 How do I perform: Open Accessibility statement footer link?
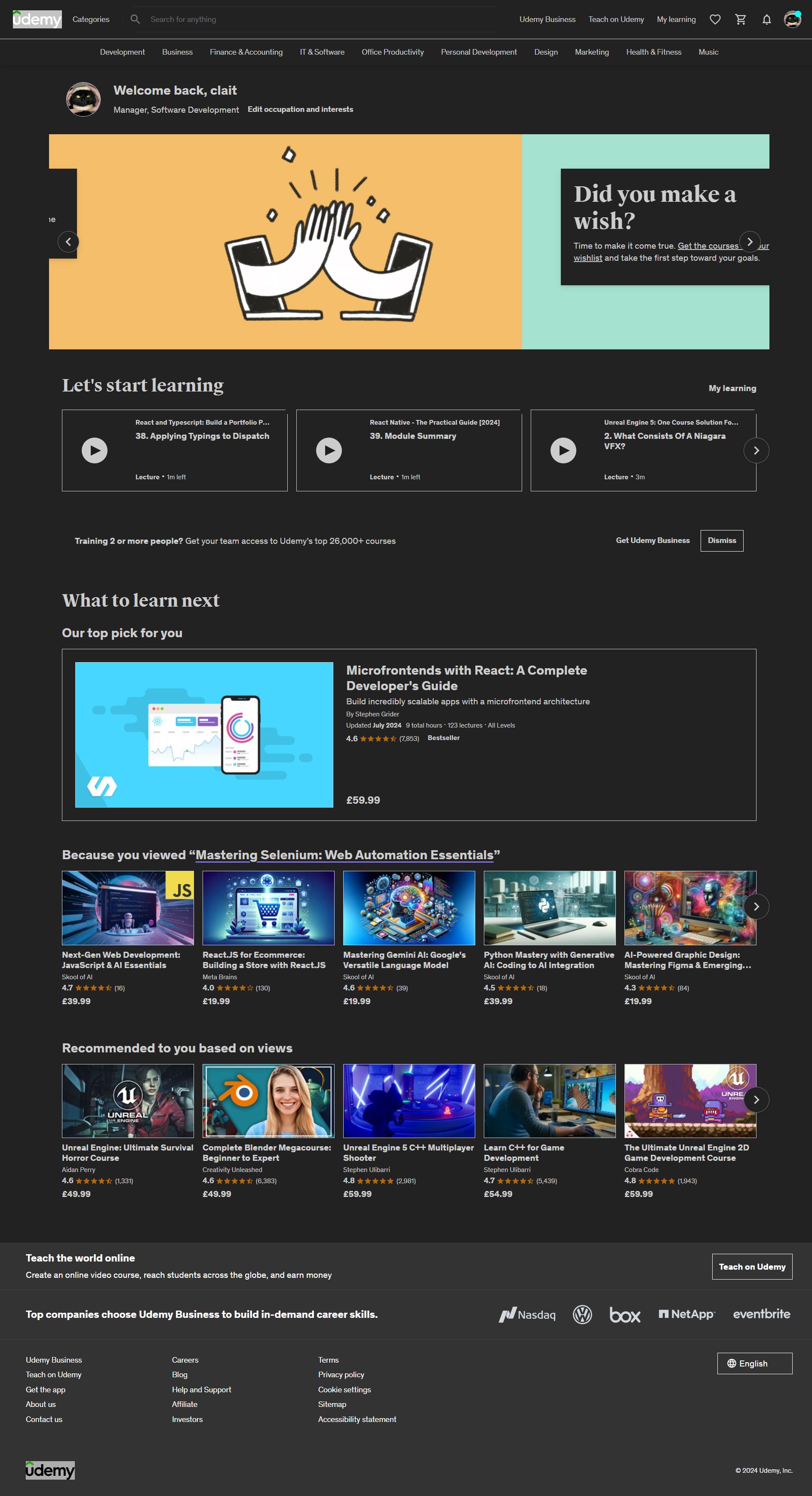coord(357,1419)
